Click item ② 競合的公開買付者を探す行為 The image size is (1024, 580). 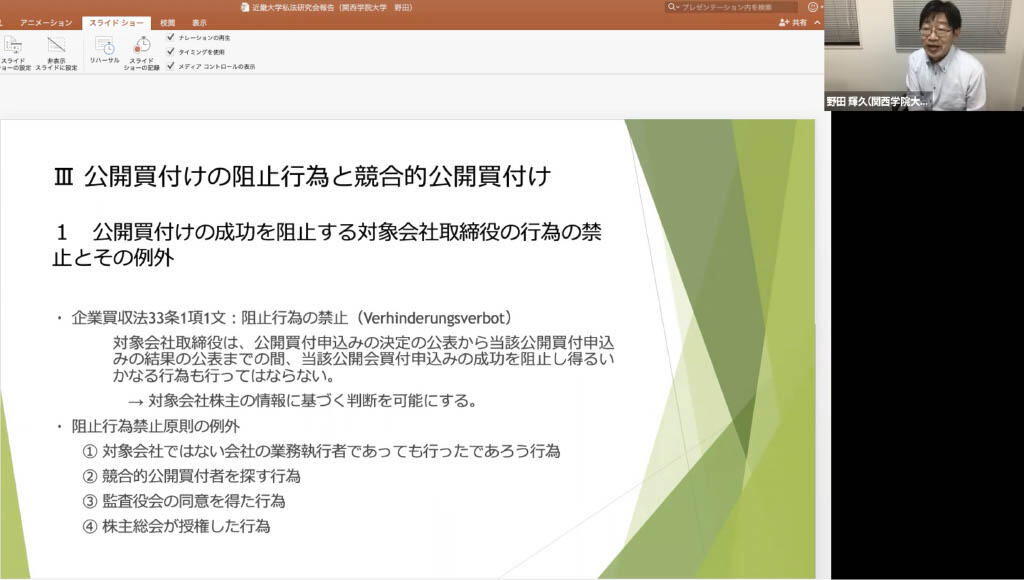191,476
